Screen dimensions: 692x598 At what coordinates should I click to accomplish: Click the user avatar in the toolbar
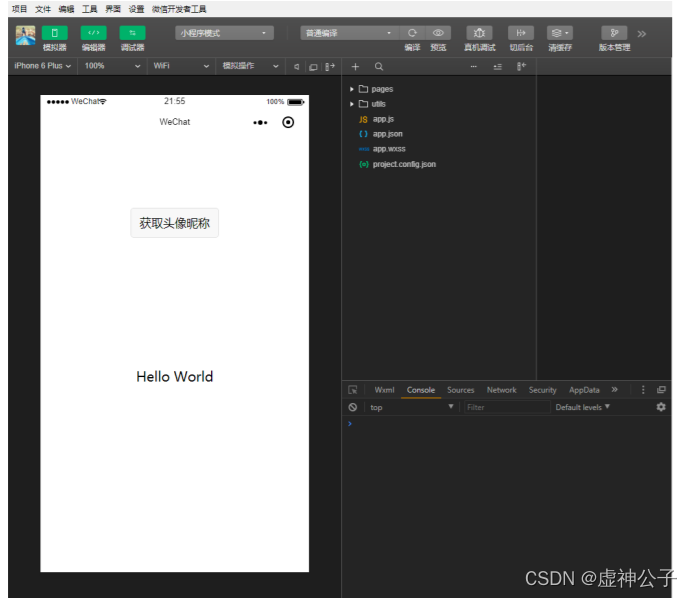(25, 35)
